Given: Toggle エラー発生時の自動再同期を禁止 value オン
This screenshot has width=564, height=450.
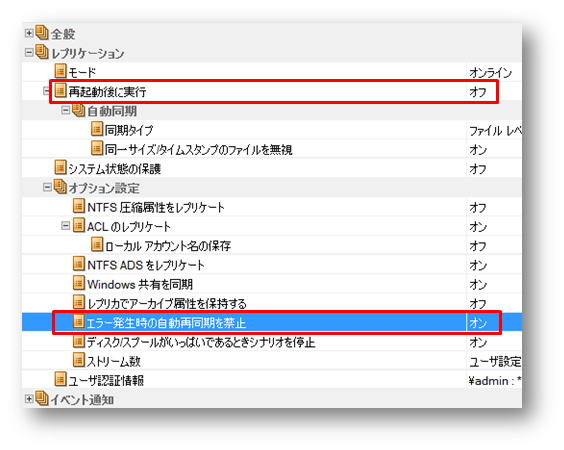Looking at the screenshot, I should click(478, 323).
